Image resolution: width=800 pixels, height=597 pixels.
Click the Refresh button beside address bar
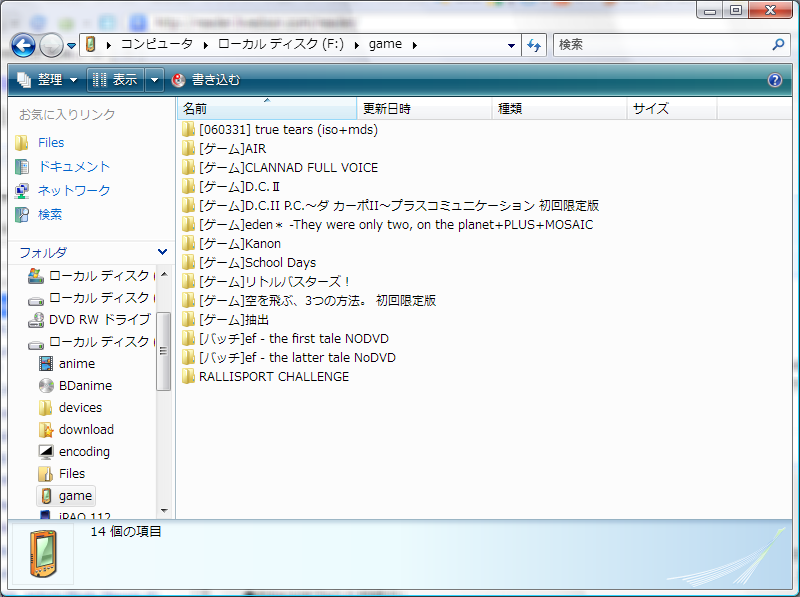(534, 45)
